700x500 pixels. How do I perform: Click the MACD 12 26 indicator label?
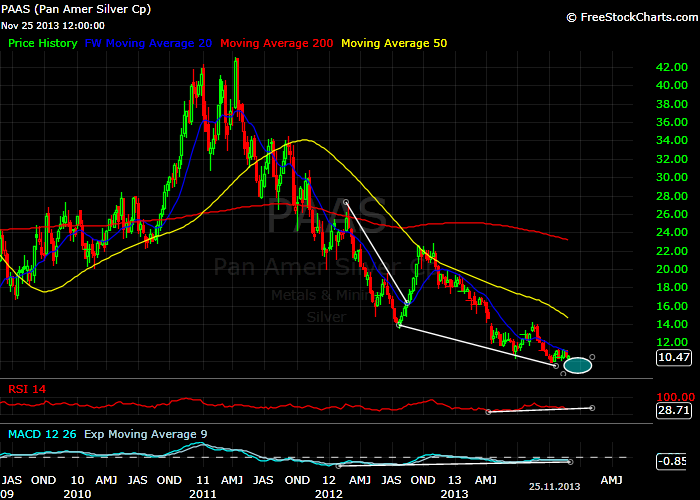[42, 434]
